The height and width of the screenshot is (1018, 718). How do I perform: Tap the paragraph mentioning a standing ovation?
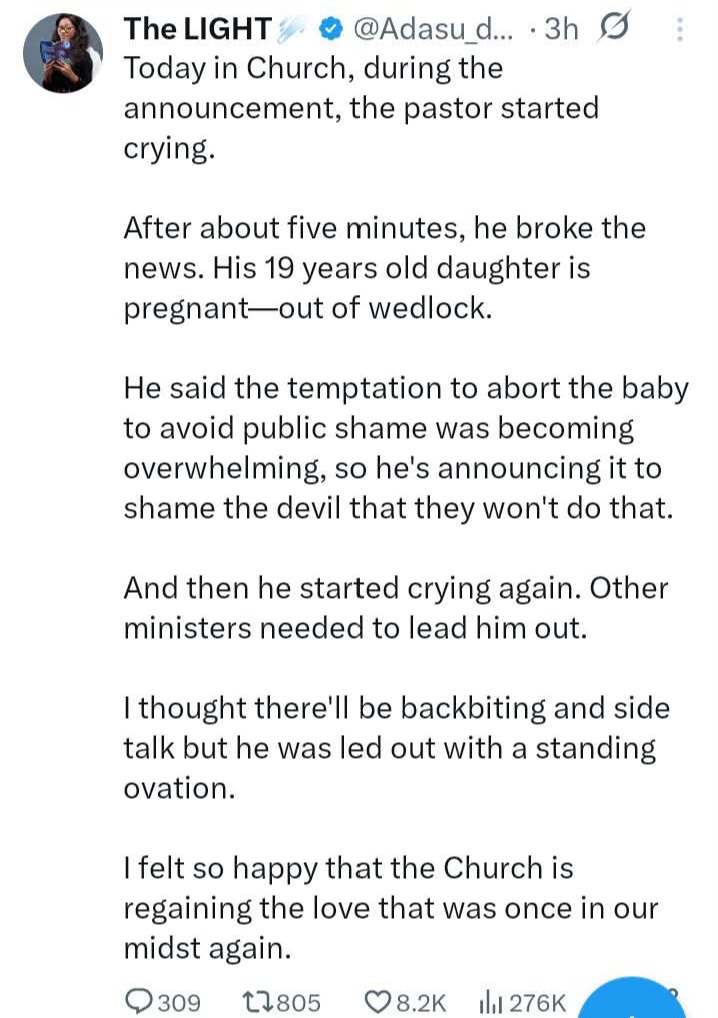coord(396,748)
